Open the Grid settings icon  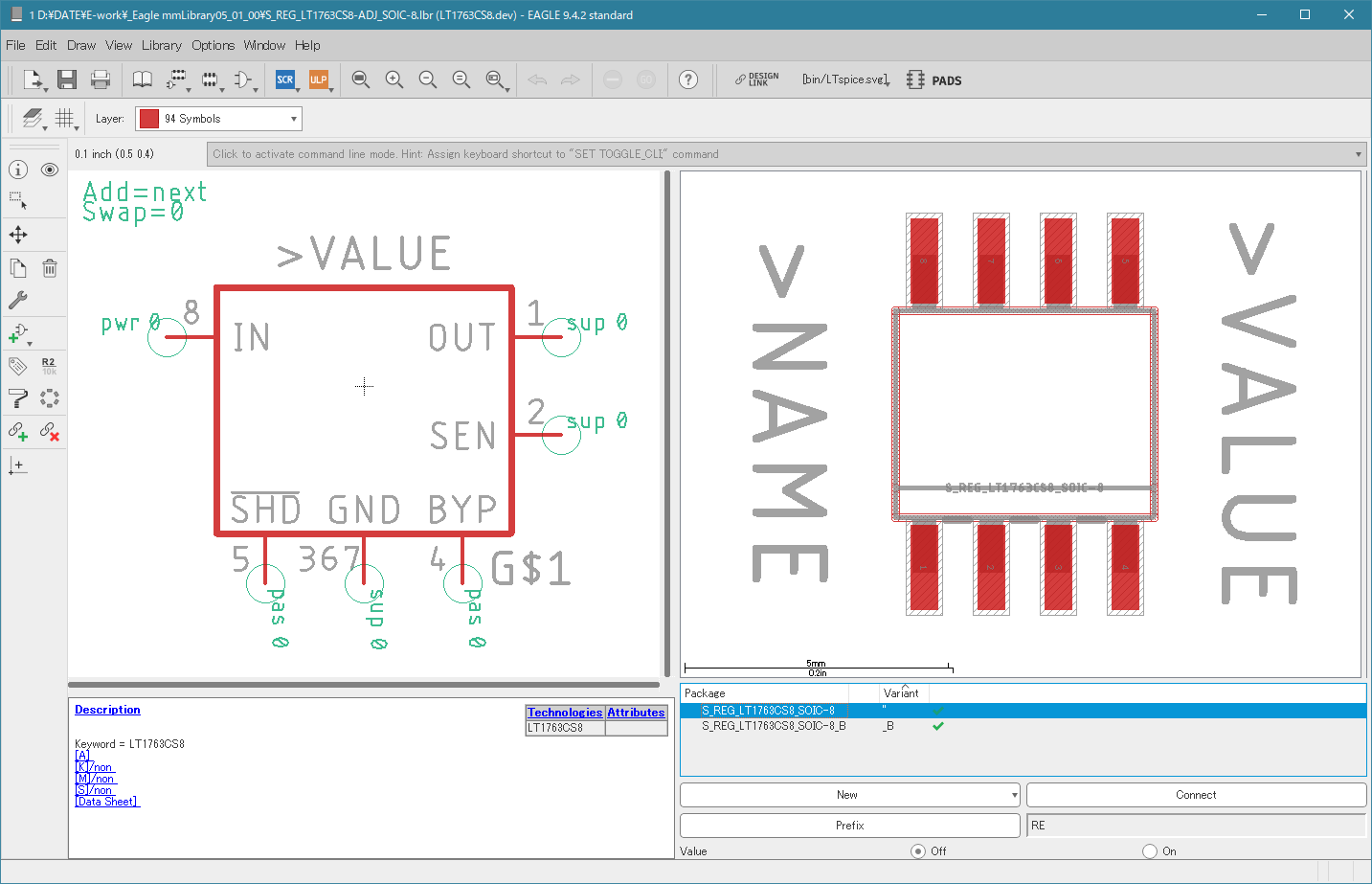(x=64, y=119)
